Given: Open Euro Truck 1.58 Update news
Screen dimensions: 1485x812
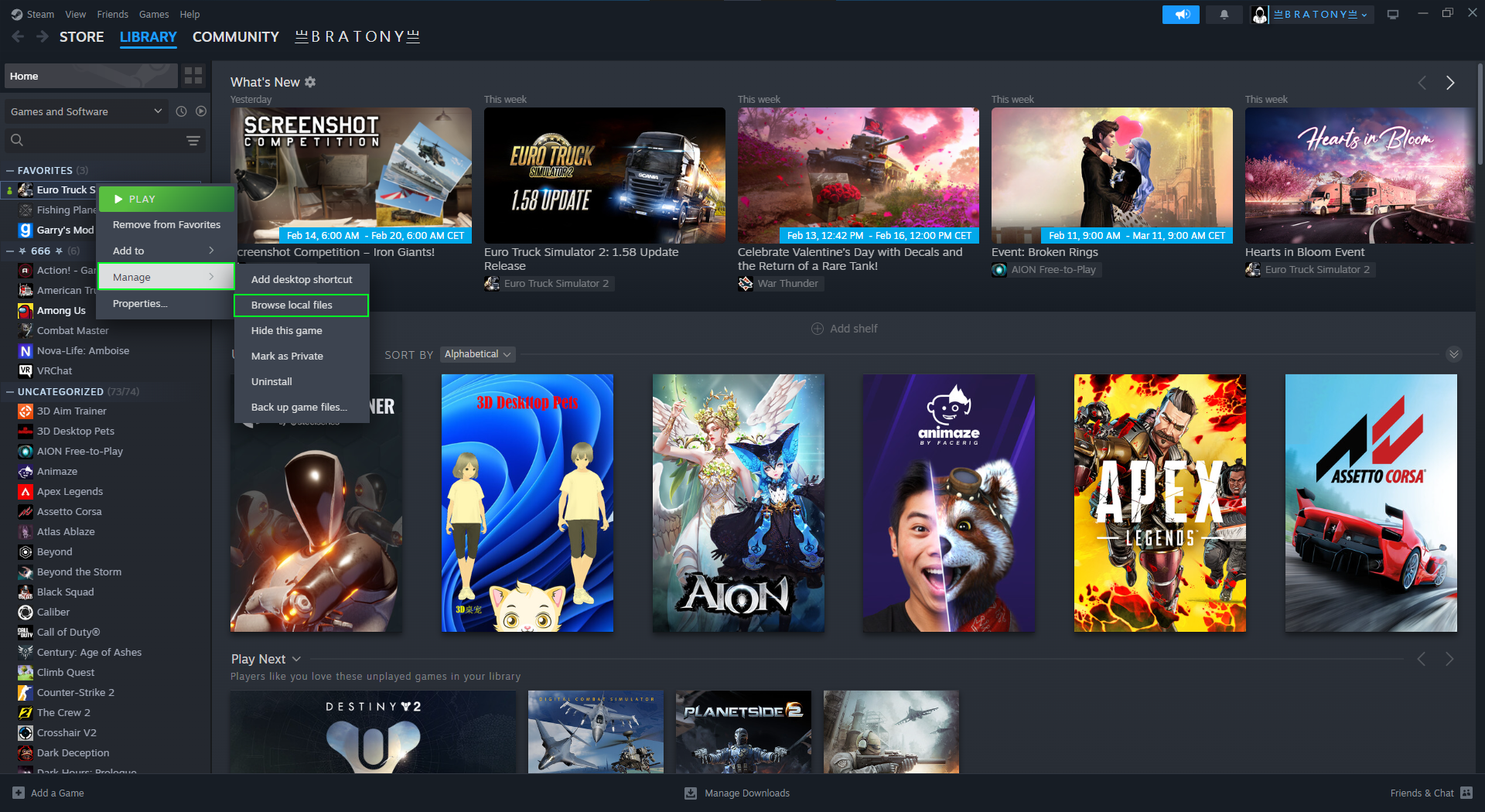Looking at the screenshot, I should pos(605,176).
